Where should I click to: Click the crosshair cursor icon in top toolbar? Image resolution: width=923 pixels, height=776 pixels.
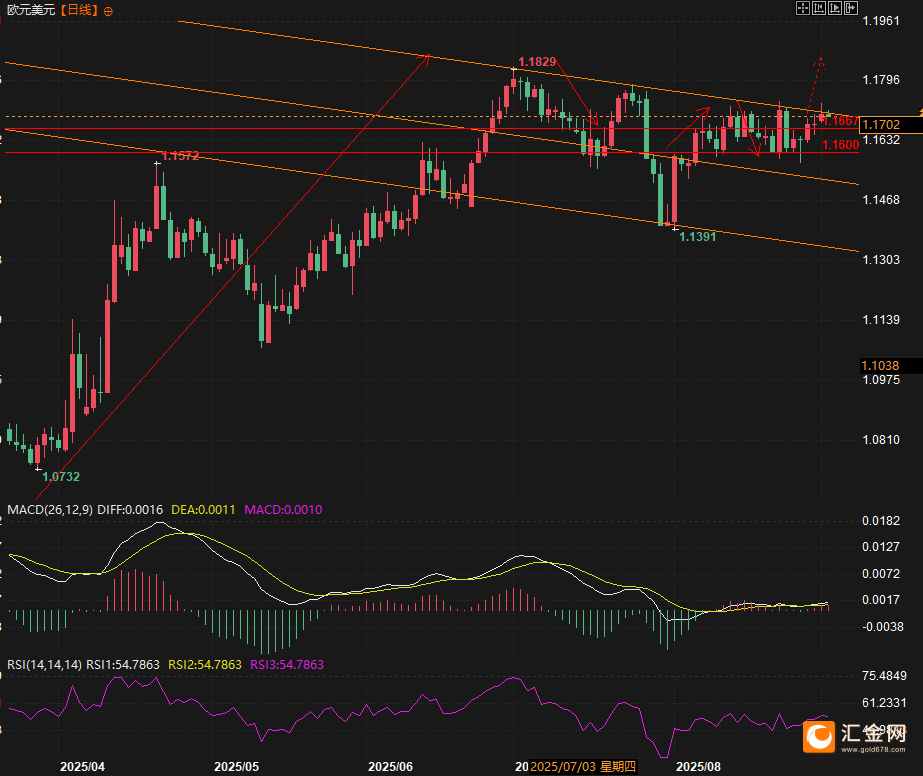click(802, 8)
